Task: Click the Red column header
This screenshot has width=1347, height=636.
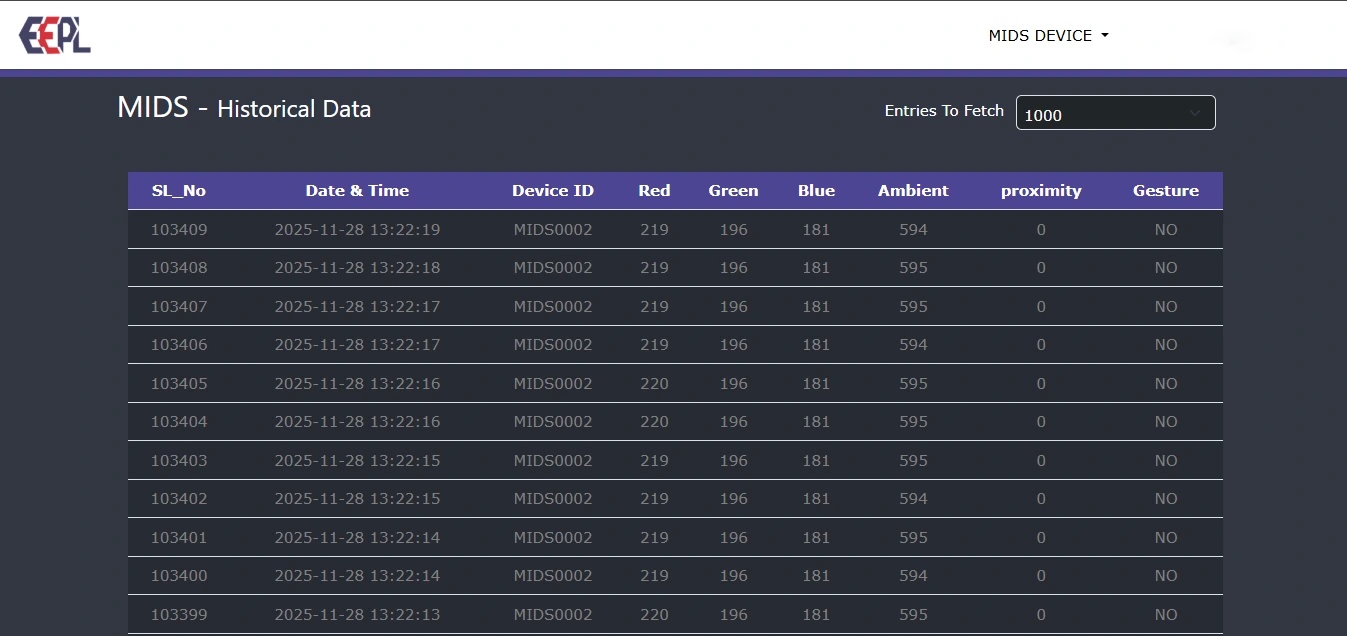Action: tap(654, 191)
